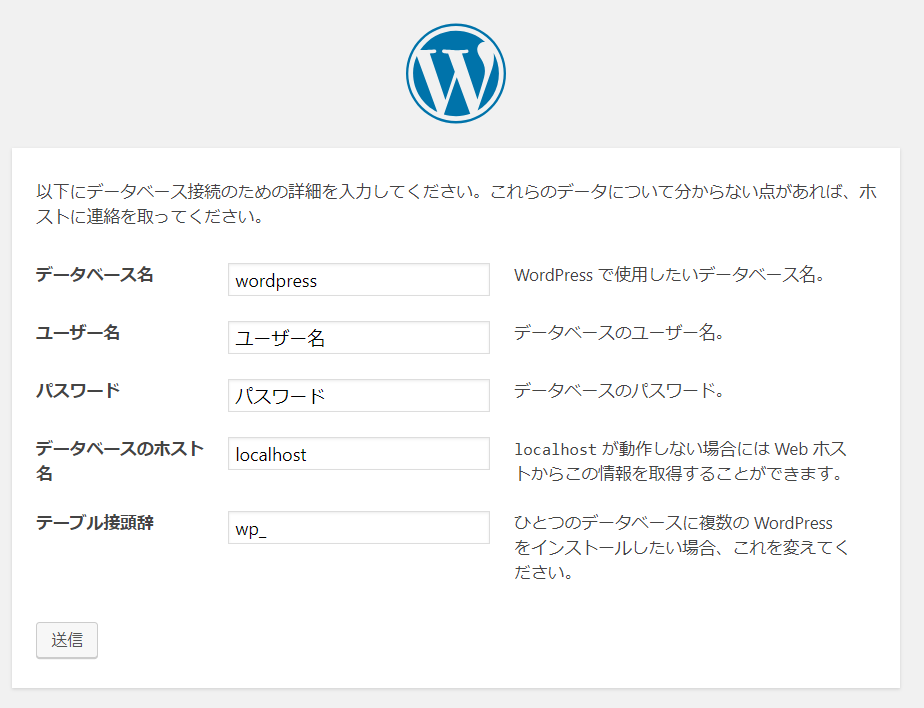The image size is (924, 708).
Task: Select the ユーザー名 input field
Action: (359, 337)
